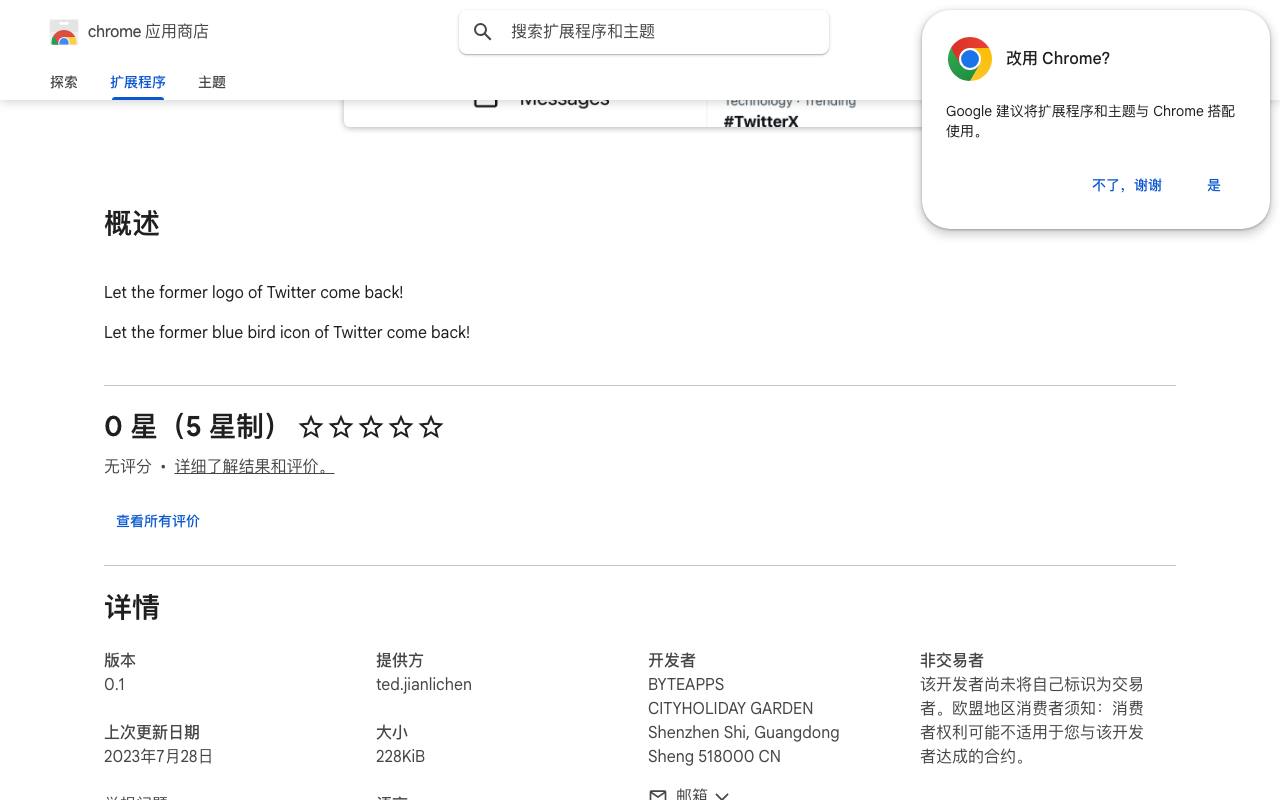Click the chrome 应用商店 title
Viewport: 1280px width, 800px height.
click(x=148, y=32)
